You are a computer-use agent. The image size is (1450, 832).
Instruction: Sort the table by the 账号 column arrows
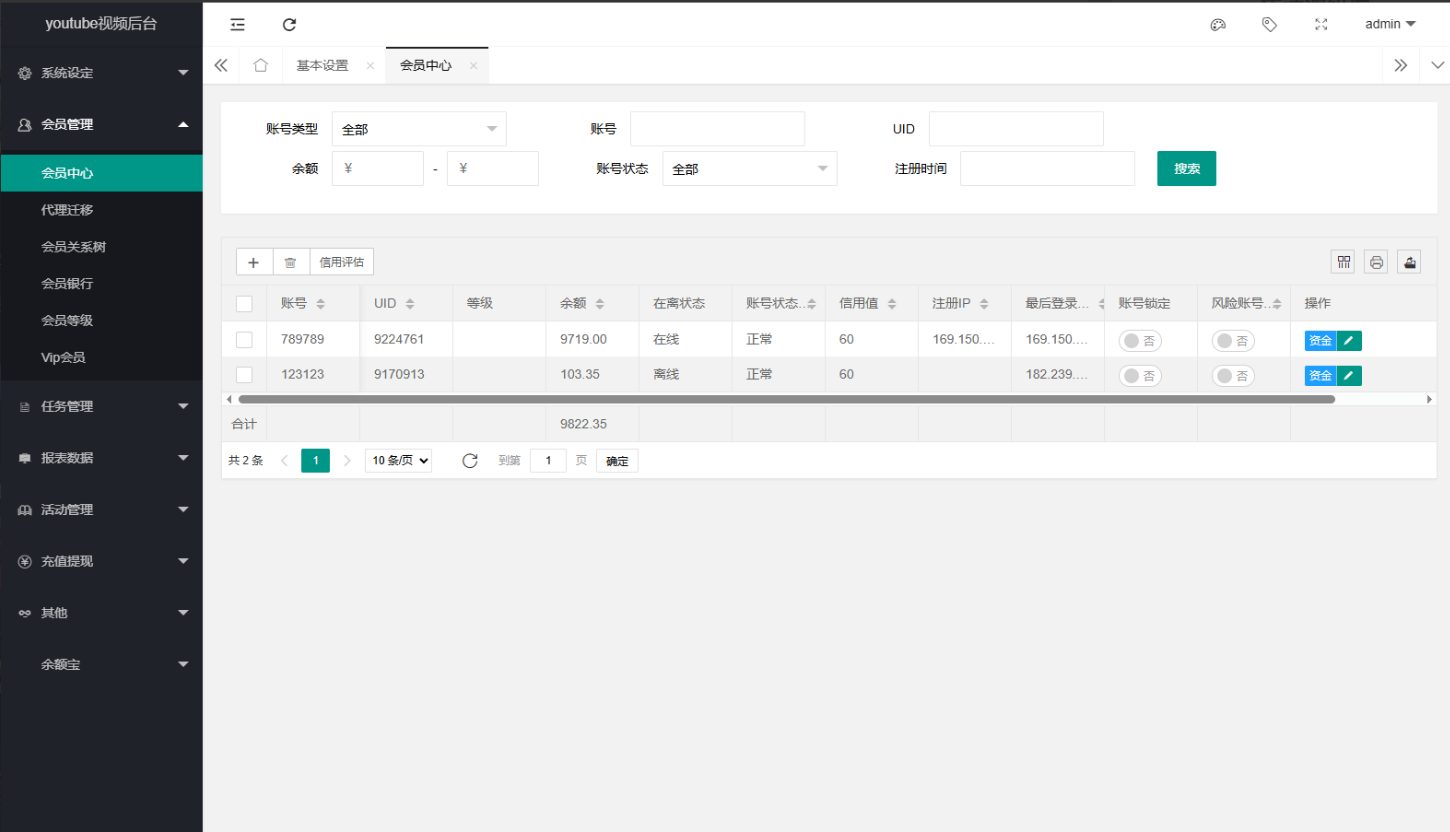[x=320, y=304]
